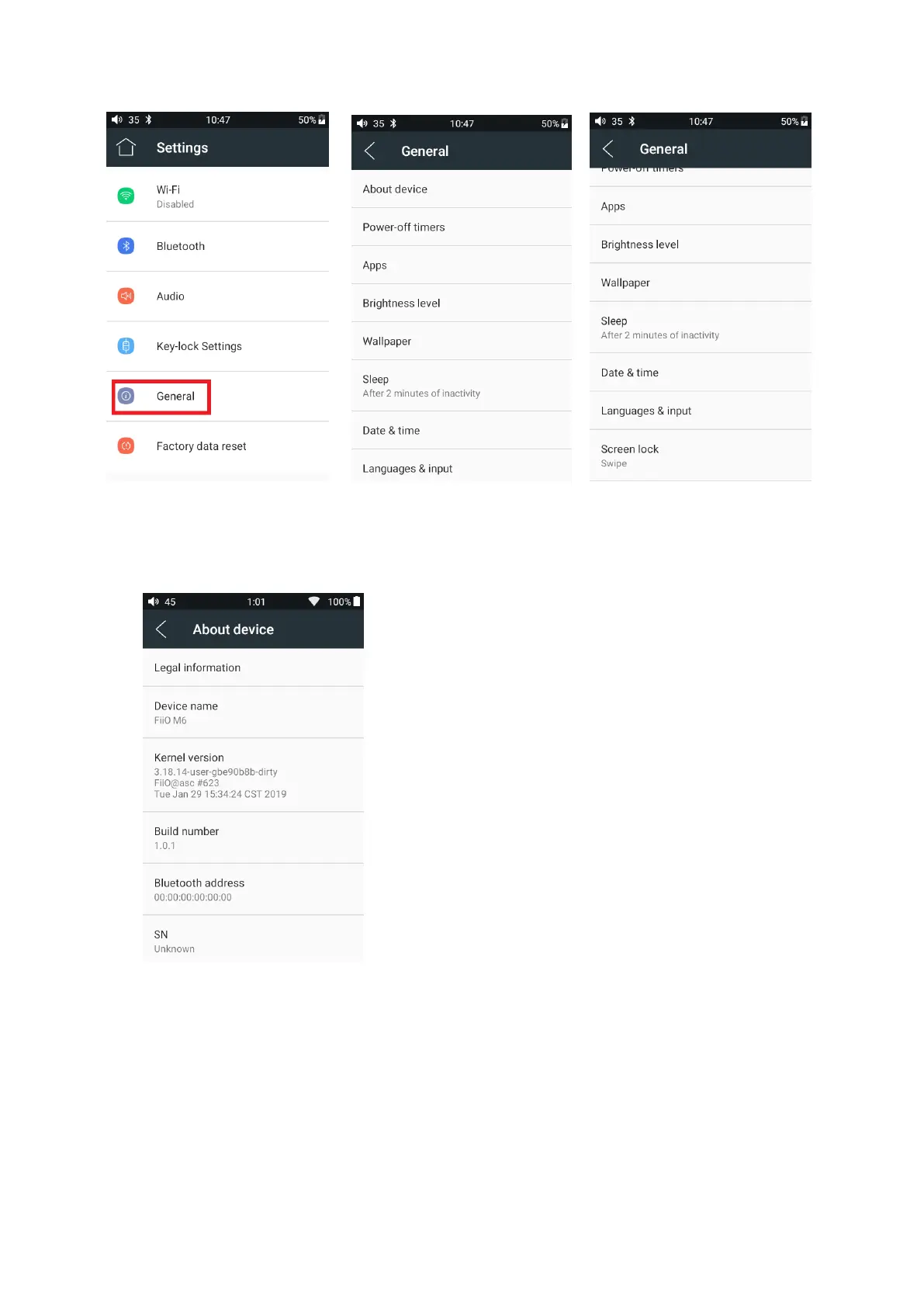The width and height of the screenshot is (924, 1307).
Task: Tap the Device name FiiO M6 entry
Action: tap(186, 712)
